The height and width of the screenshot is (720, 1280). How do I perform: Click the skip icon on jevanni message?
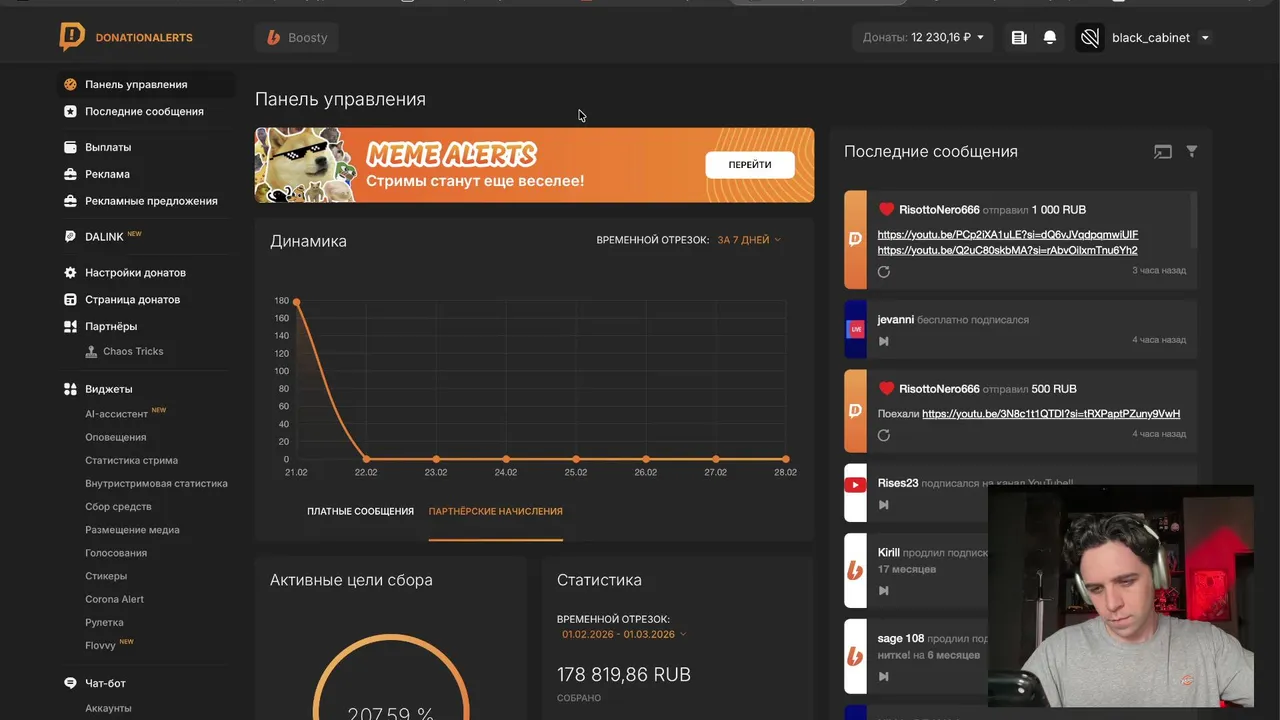click(884, 341)
